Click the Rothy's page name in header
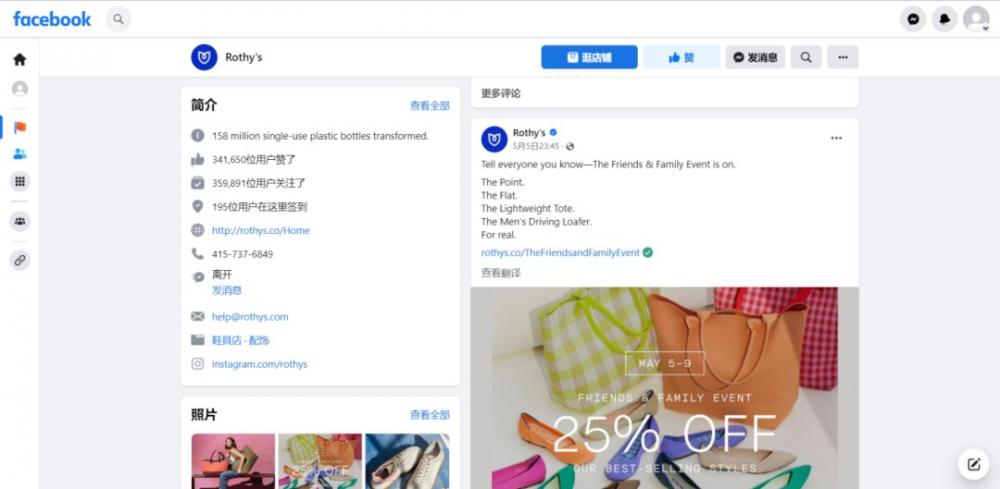The width and height of the screenshot is (1000, 489). (244, 57)
